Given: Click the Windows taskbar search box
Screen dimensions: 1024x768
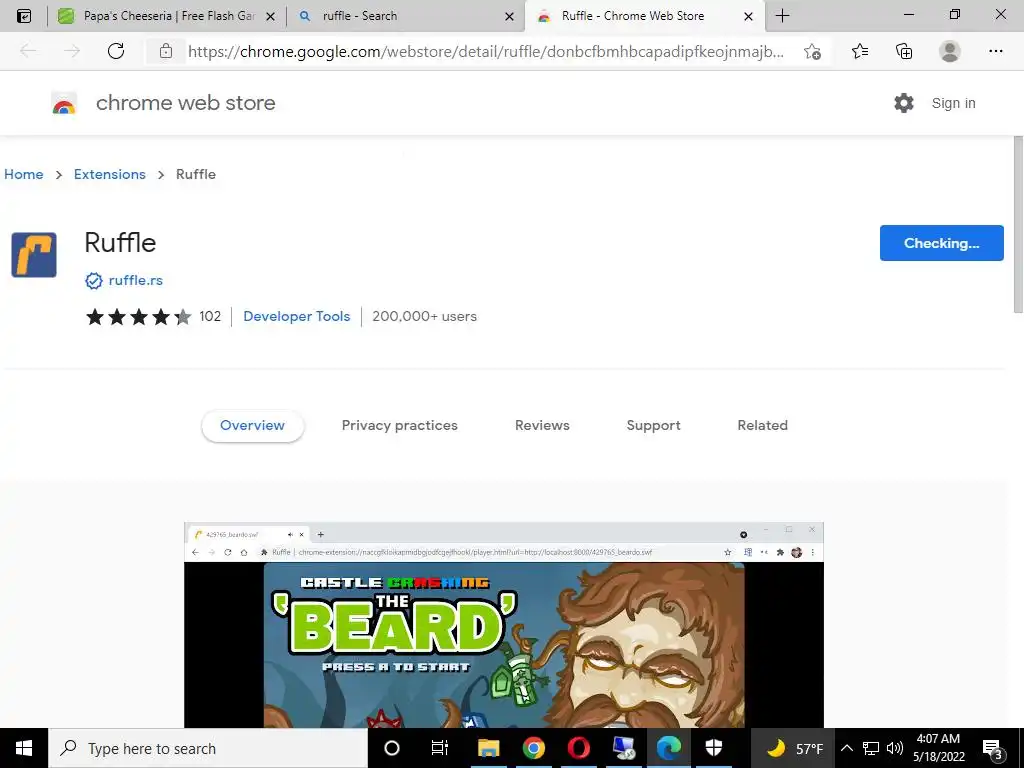Looking at the screenshot, I should click(208, 748).
